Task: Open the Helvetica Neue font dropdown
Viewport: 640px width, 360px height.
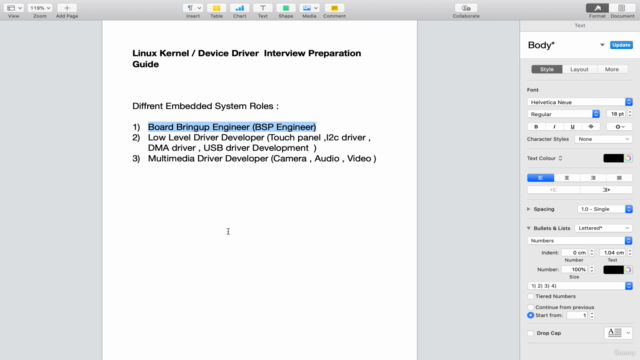Action: [x=580, y=102]
